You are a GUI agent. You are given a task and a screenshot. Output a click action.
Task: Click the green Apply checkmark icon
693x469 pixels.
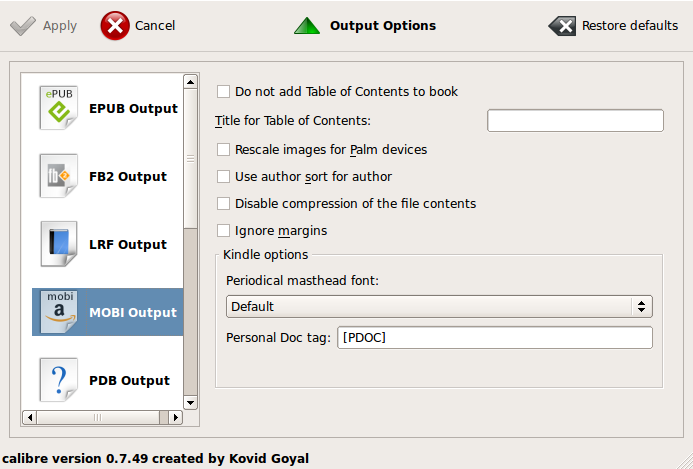click(23, 26)
